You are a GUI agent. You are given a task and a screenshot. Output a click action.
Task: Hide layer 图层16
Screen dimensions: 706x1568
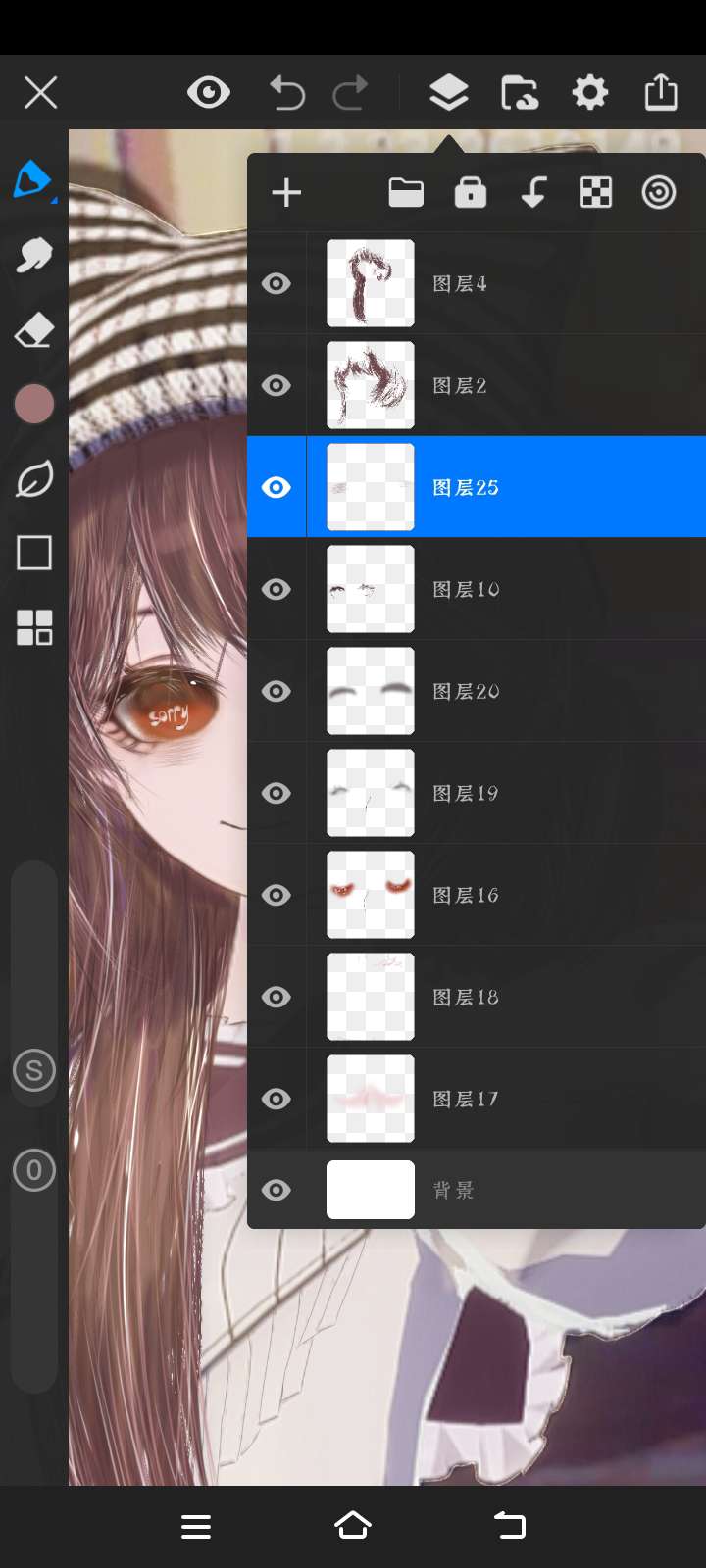click(x=277, y=895)
